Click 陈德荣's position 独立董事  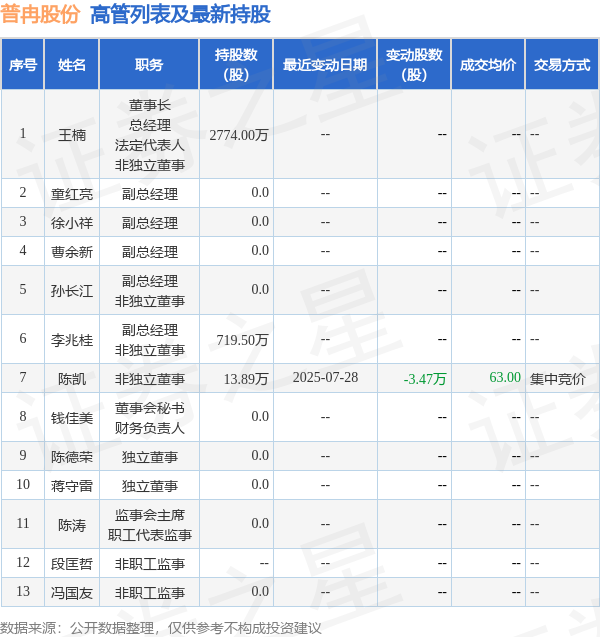pos(149,457)
